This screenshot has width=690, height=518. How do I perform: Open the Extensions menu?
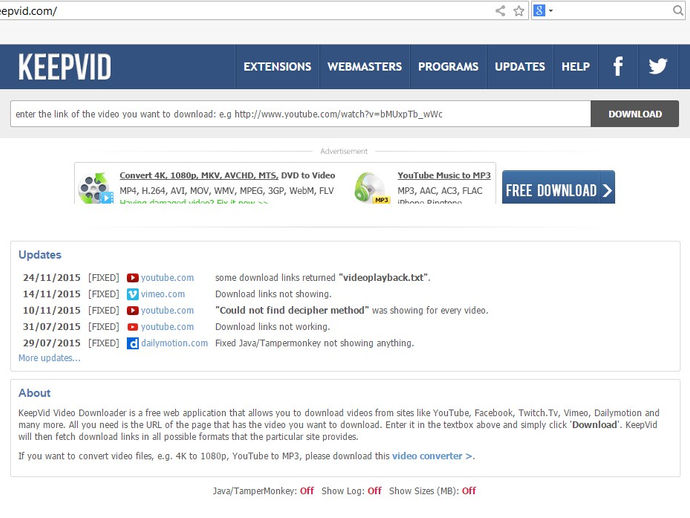pos(277,66)
